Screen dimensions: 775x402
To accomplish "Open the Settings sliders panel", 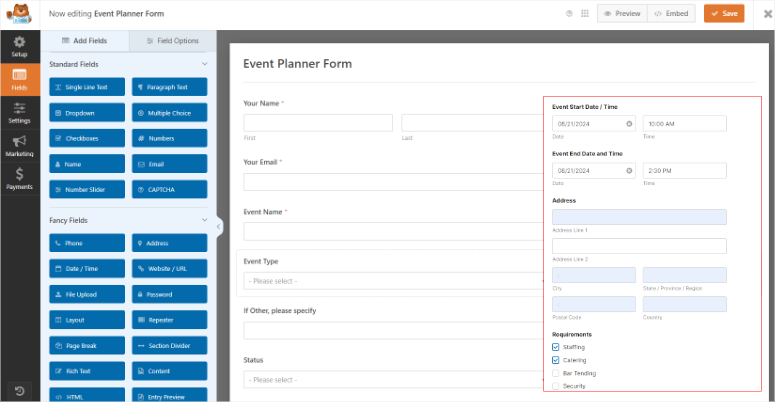I will pyautogui.click(x=20, y=113).
